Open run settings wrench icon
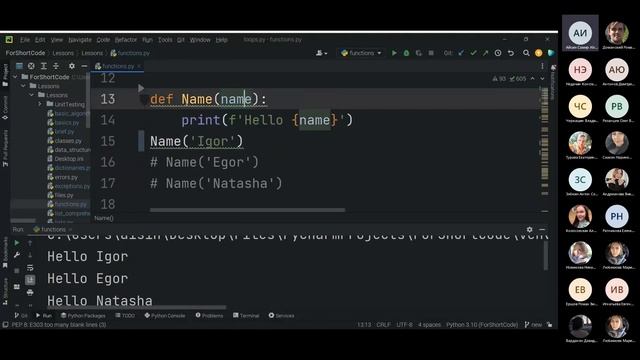Viewport: 640px width, 360px height. point(17,255)
